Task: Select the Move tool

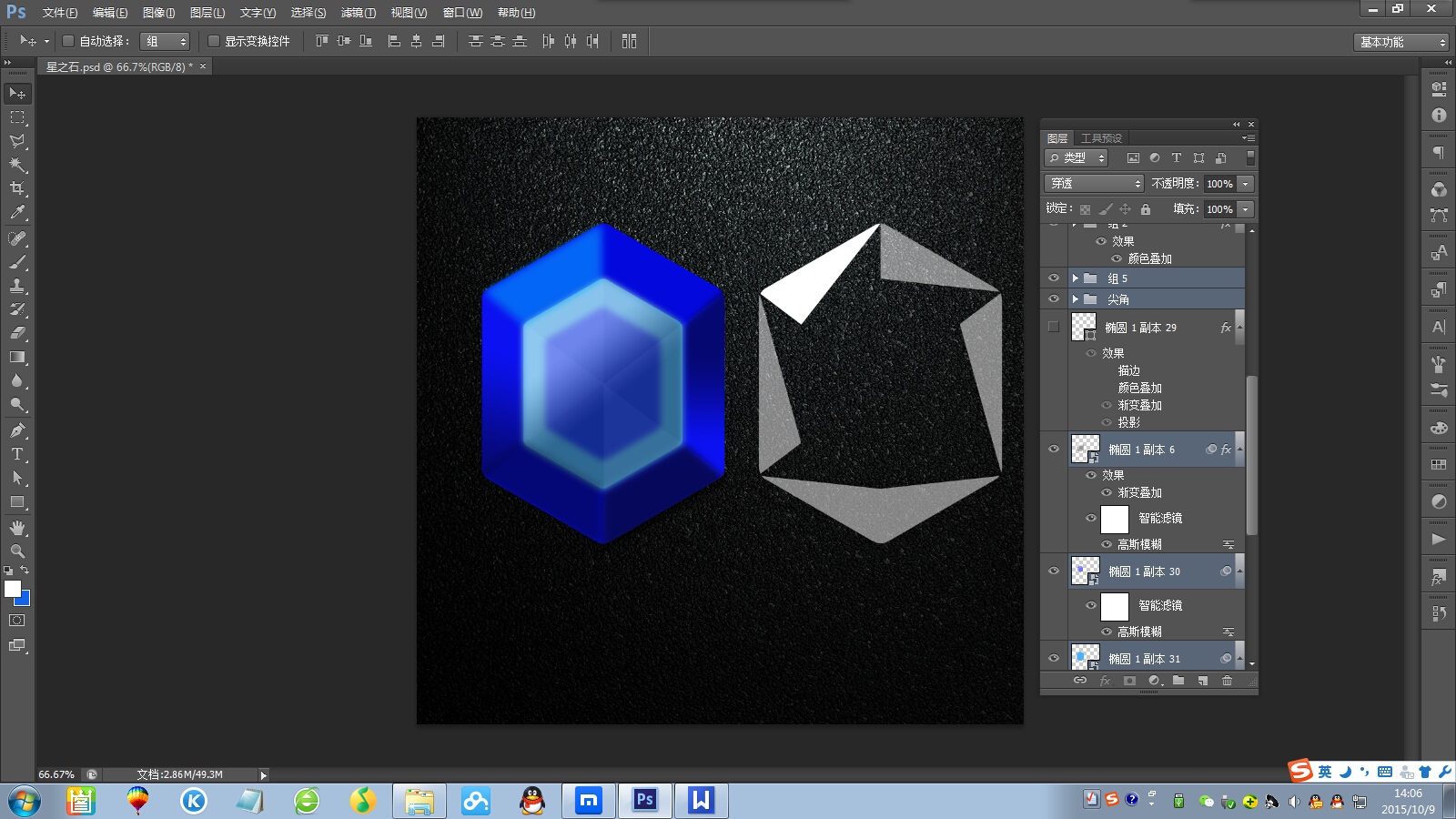Action: pos(17,94)
